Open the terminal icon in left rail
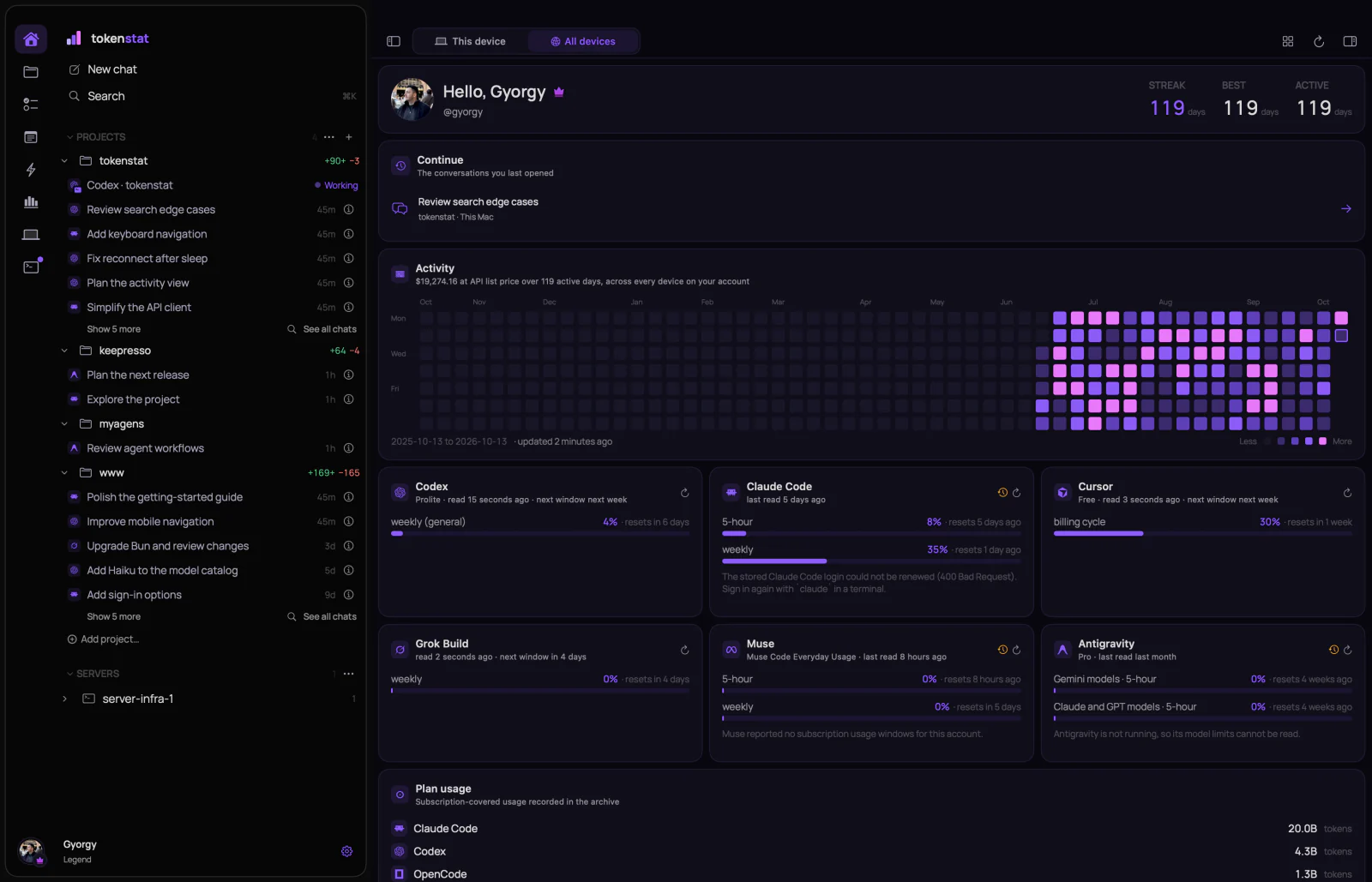Image resolution: width=1372 pixels, height=882 pixels. click(x=31, y=267)
